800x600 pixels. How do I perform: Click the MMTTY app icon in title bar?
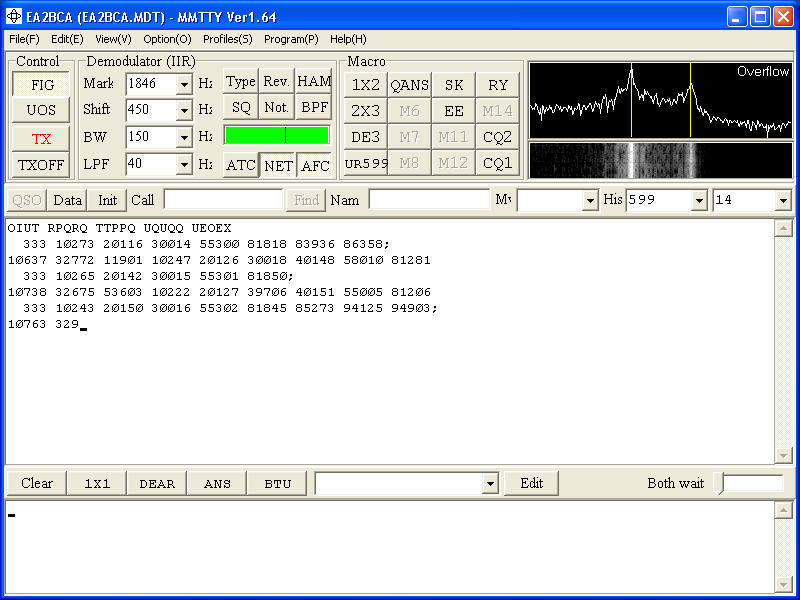[14, 17]
